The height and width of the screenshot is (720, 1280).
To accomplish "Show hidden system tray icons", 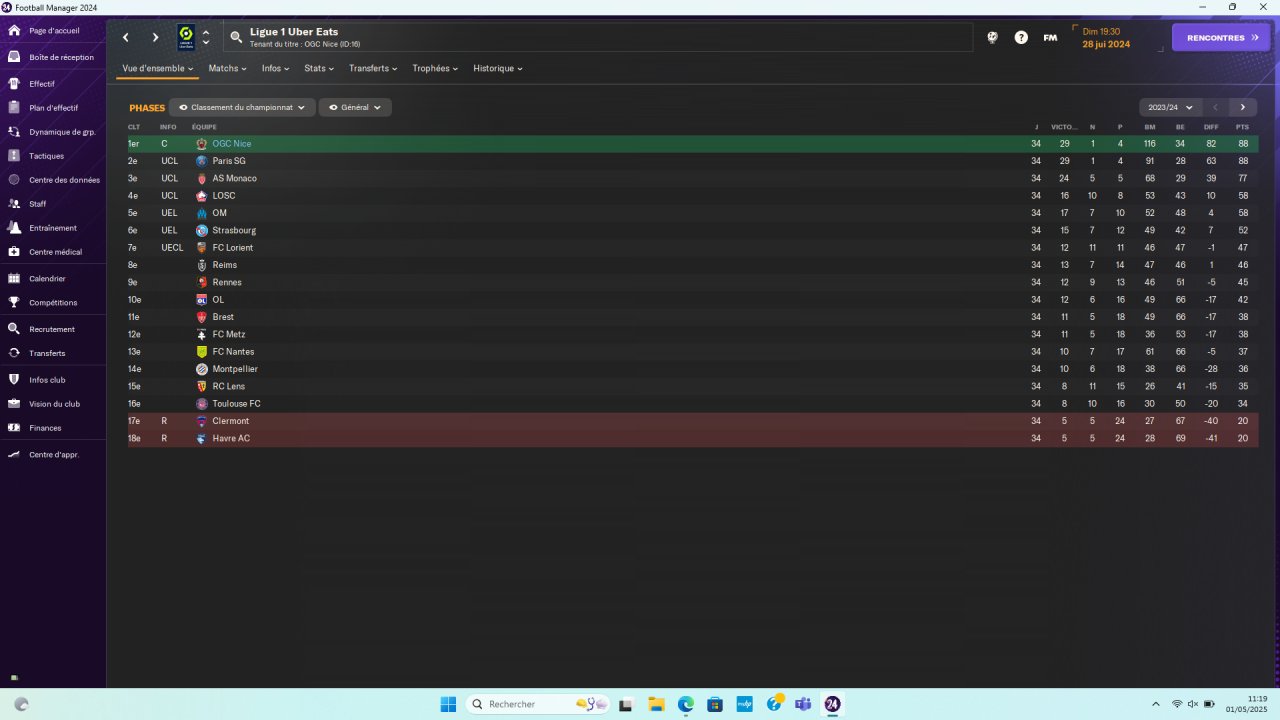I will tap(1156, 704).
